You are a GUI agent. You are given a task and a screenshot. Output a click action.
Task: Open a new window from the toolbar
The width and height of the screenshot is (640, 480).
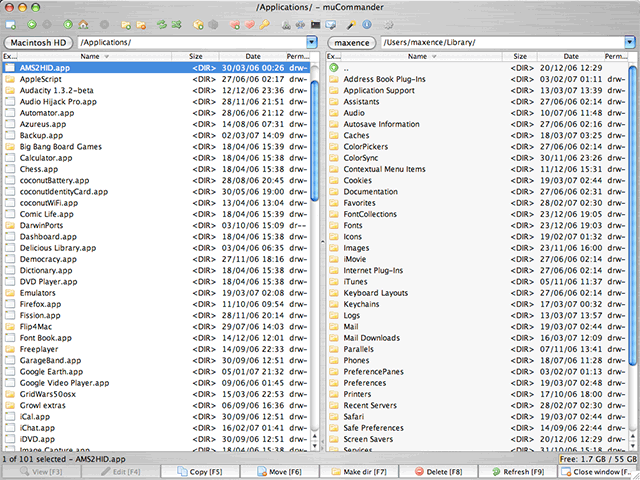[11, 25]
